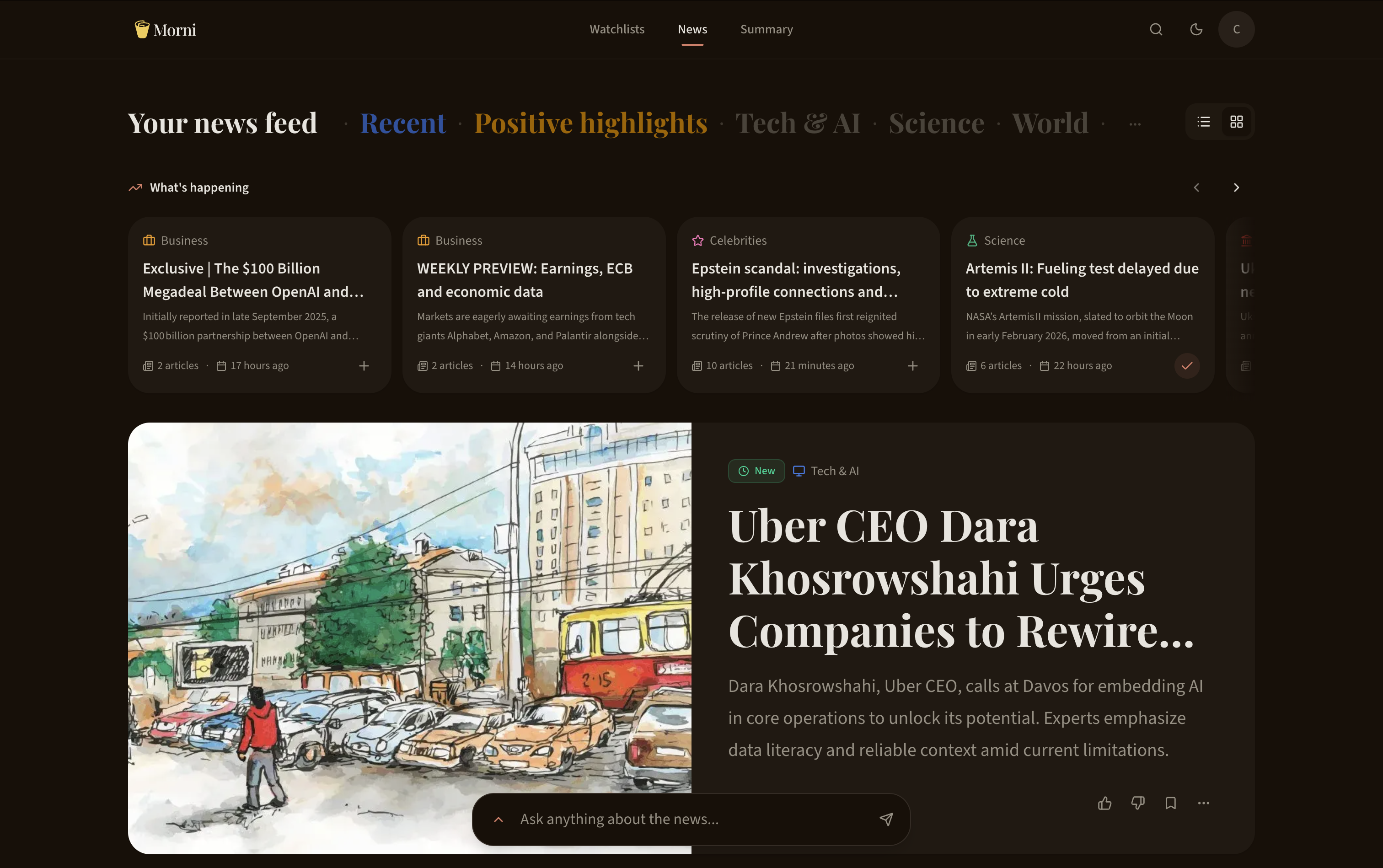
Task: Show next What's happening stories
Action: [1236, 188]
